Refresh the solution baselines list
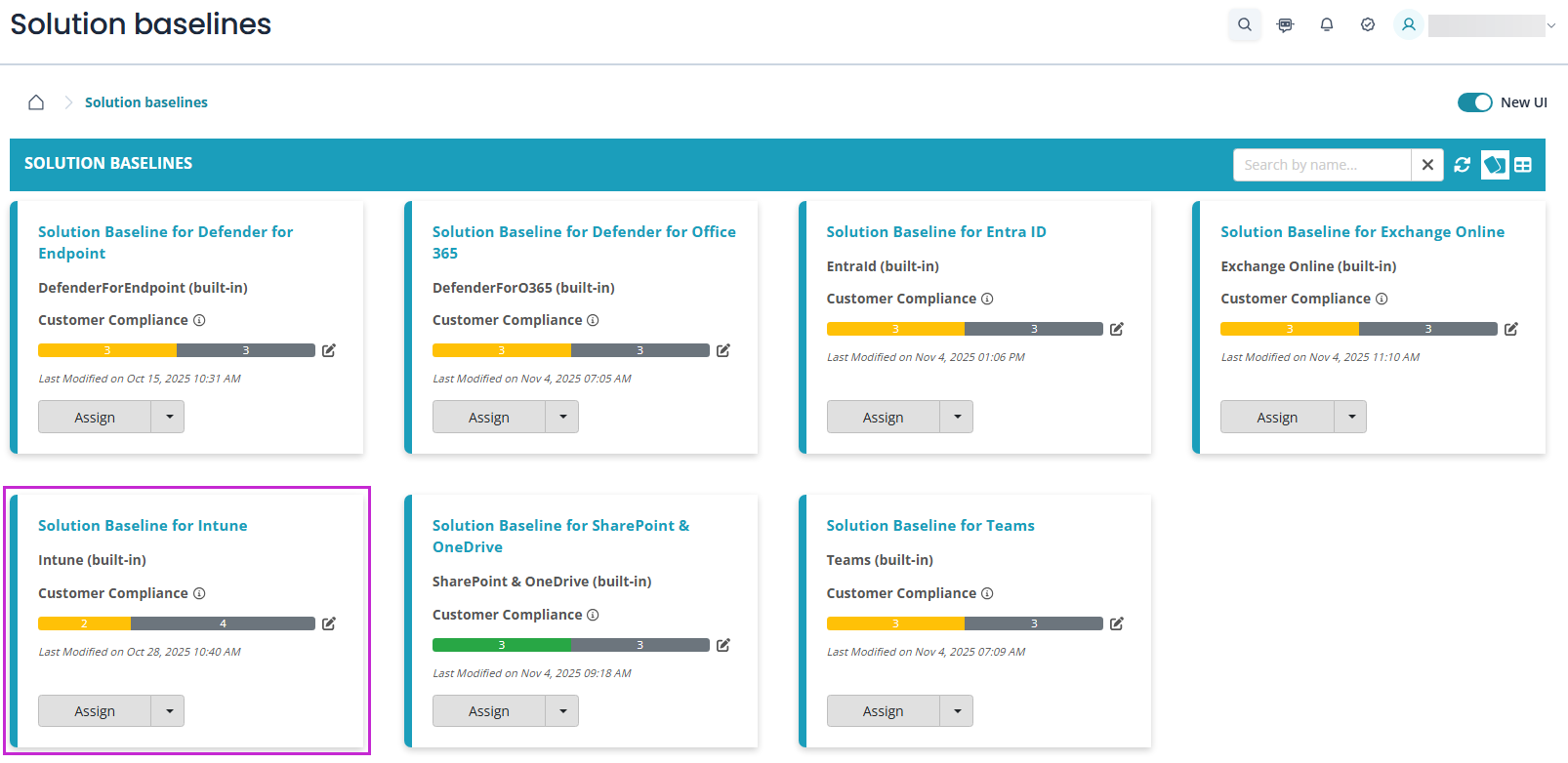The width and height of the screenshot is (1568, 763). point(1462,165)
